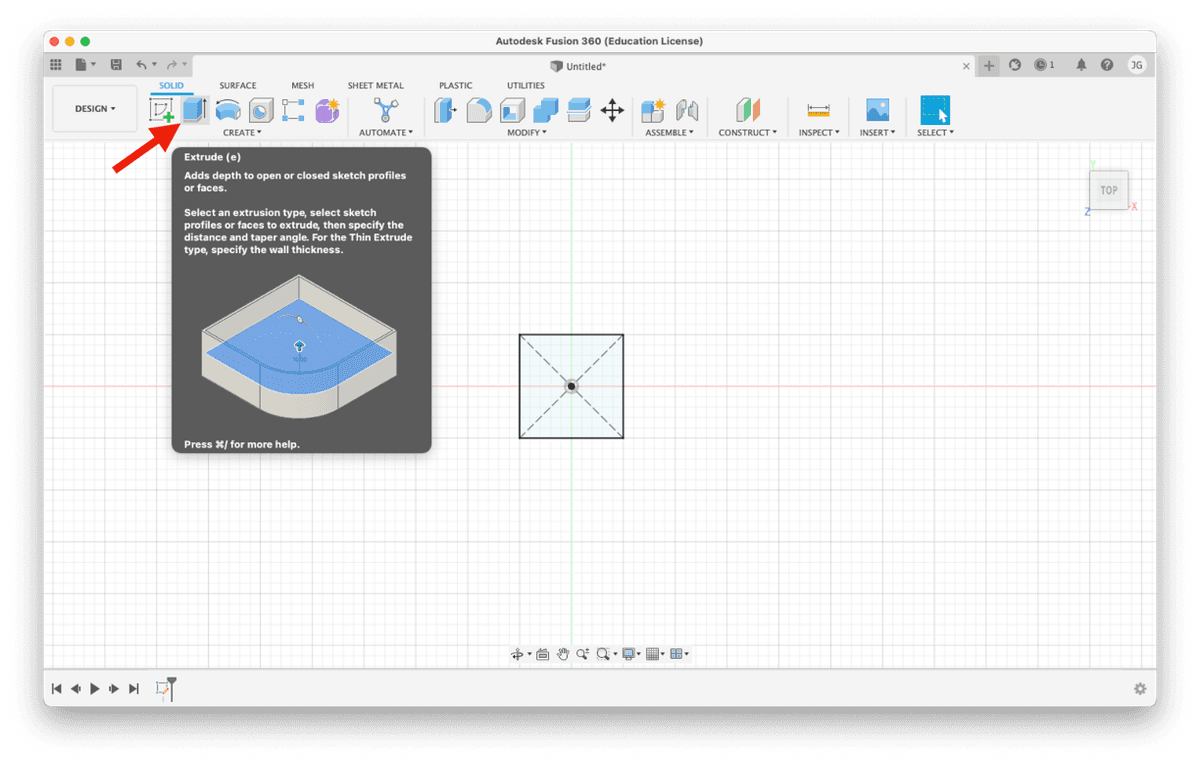Switch to the UTILITIES tab
Viewport: 1200px width, 765px height.
click(x=526, y=86)
